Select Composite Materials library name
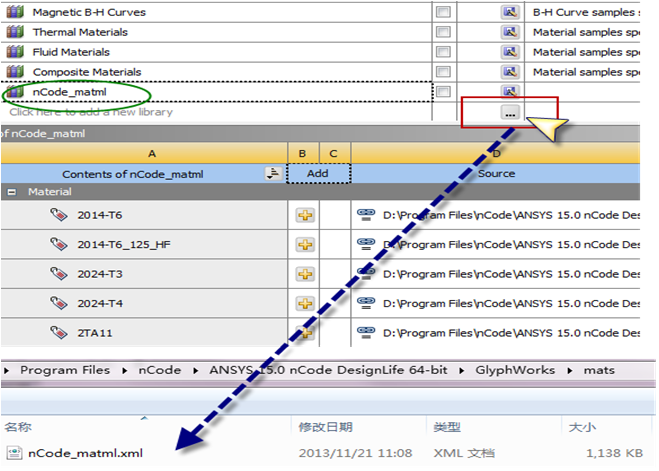659x471 pixels. point(87,72)
